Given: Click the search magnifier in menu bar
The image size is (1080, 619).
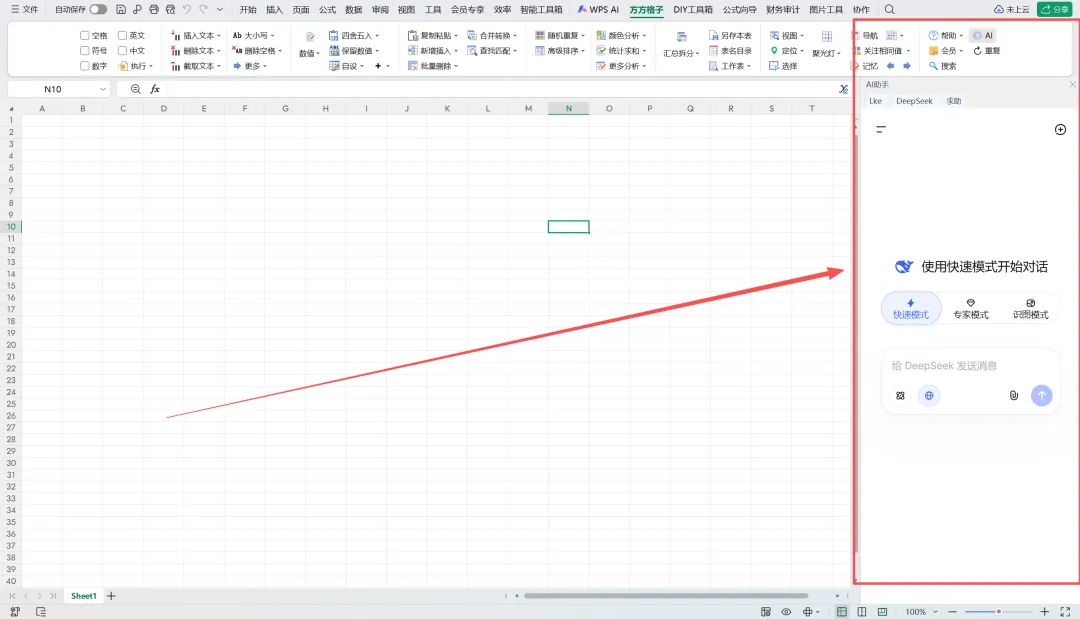Looking at the screenshot, I should click(x=889, y=10).
